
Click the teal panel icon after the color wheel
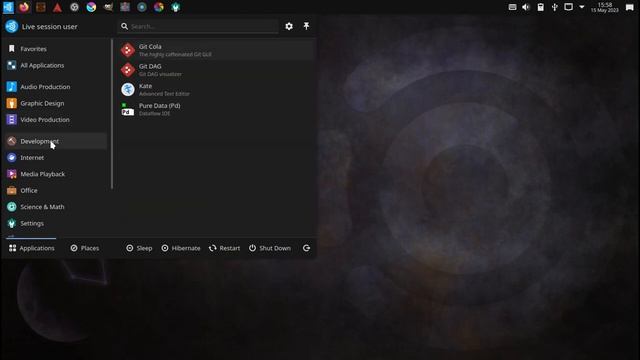click(176, 7)
